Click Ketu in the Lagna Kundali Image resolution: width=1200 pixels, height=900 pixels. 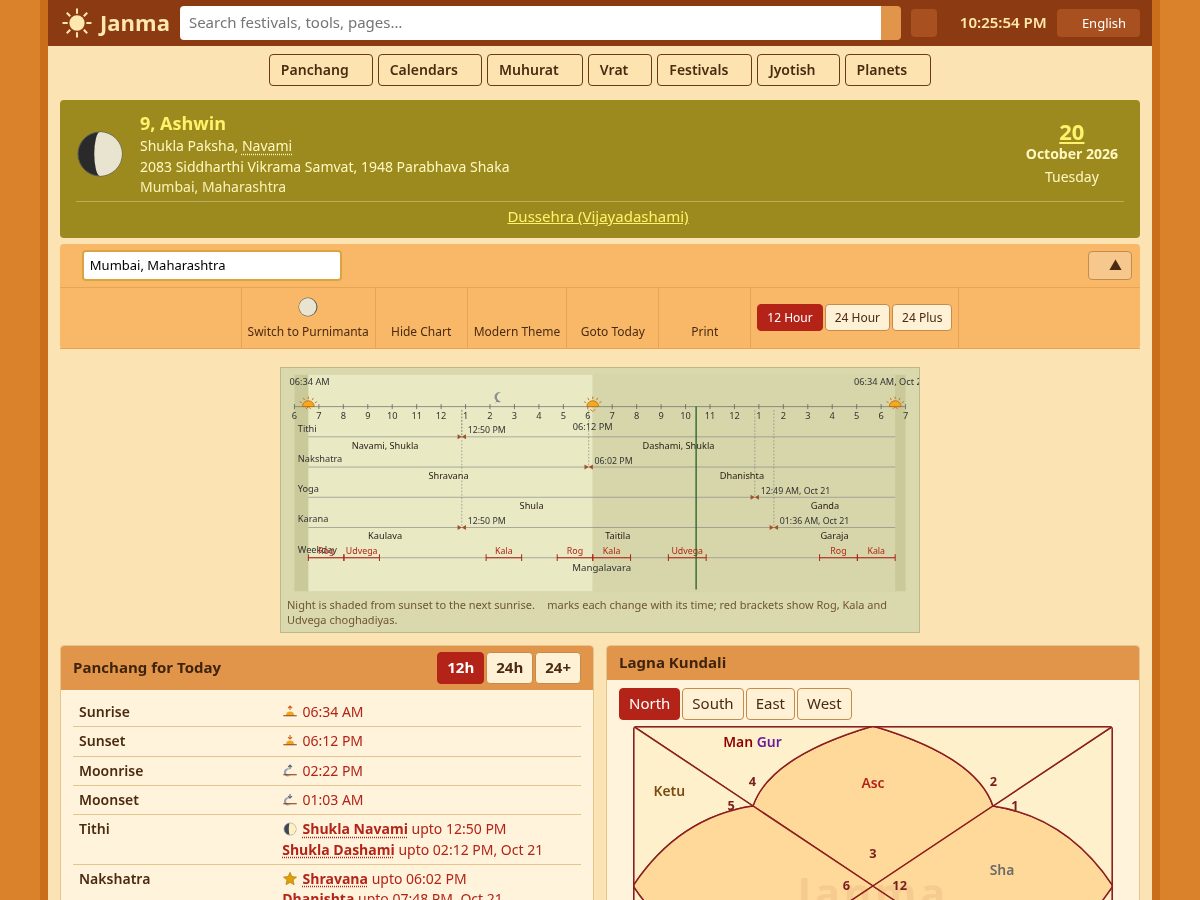669,791
